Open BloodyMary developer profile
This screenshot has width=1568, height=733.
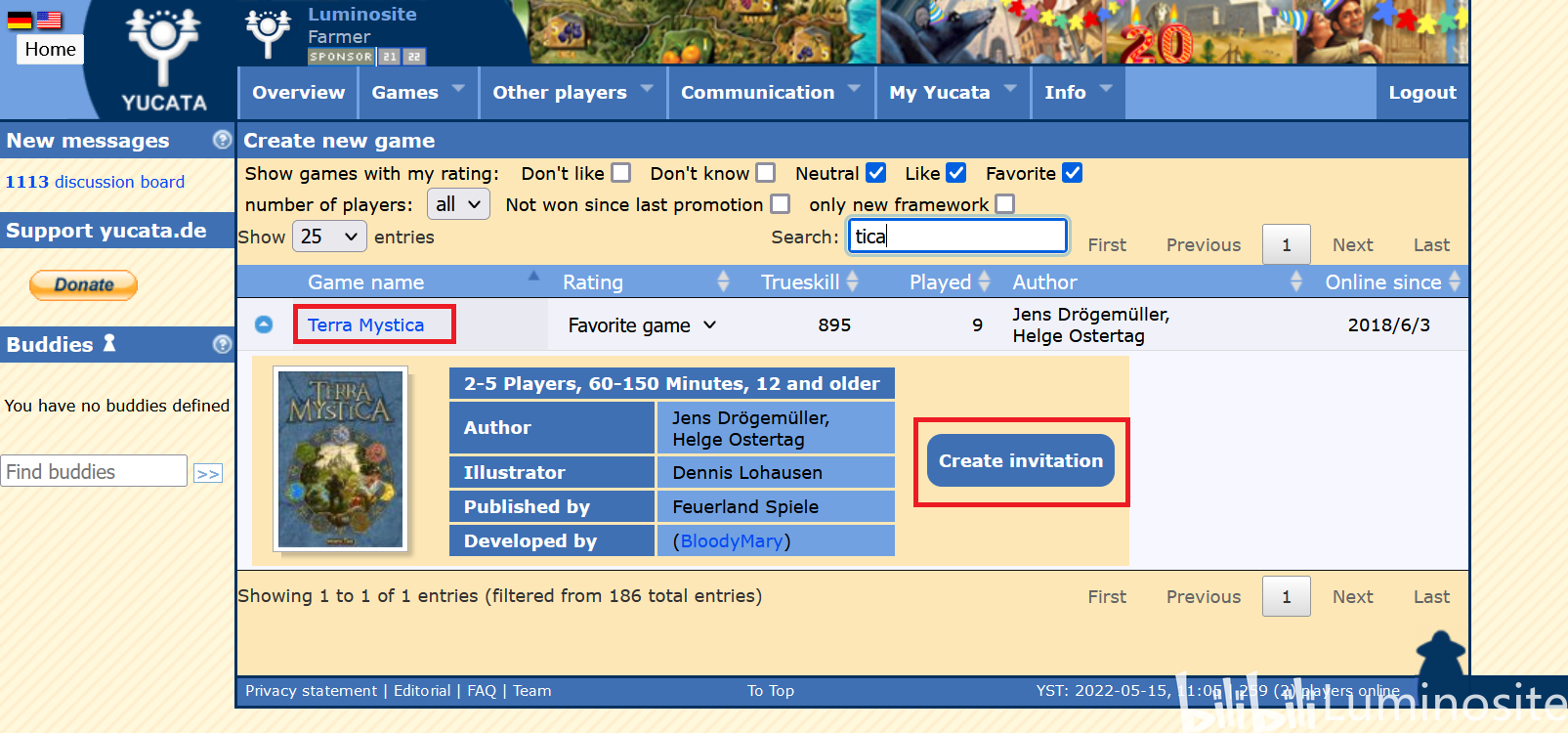732,540
